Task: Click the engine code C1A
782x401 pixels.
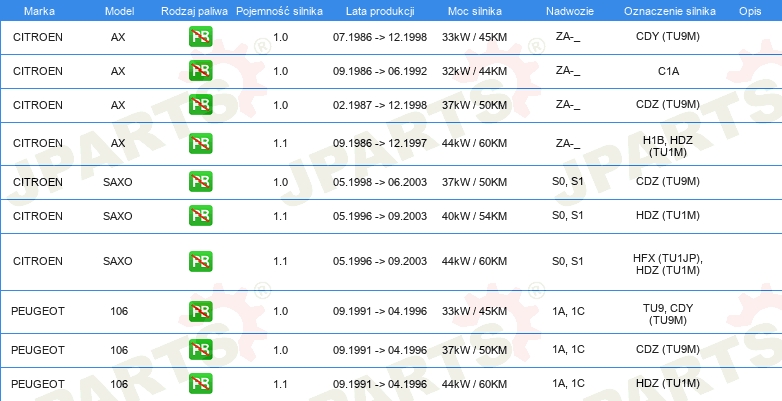Action: point(668,71)
